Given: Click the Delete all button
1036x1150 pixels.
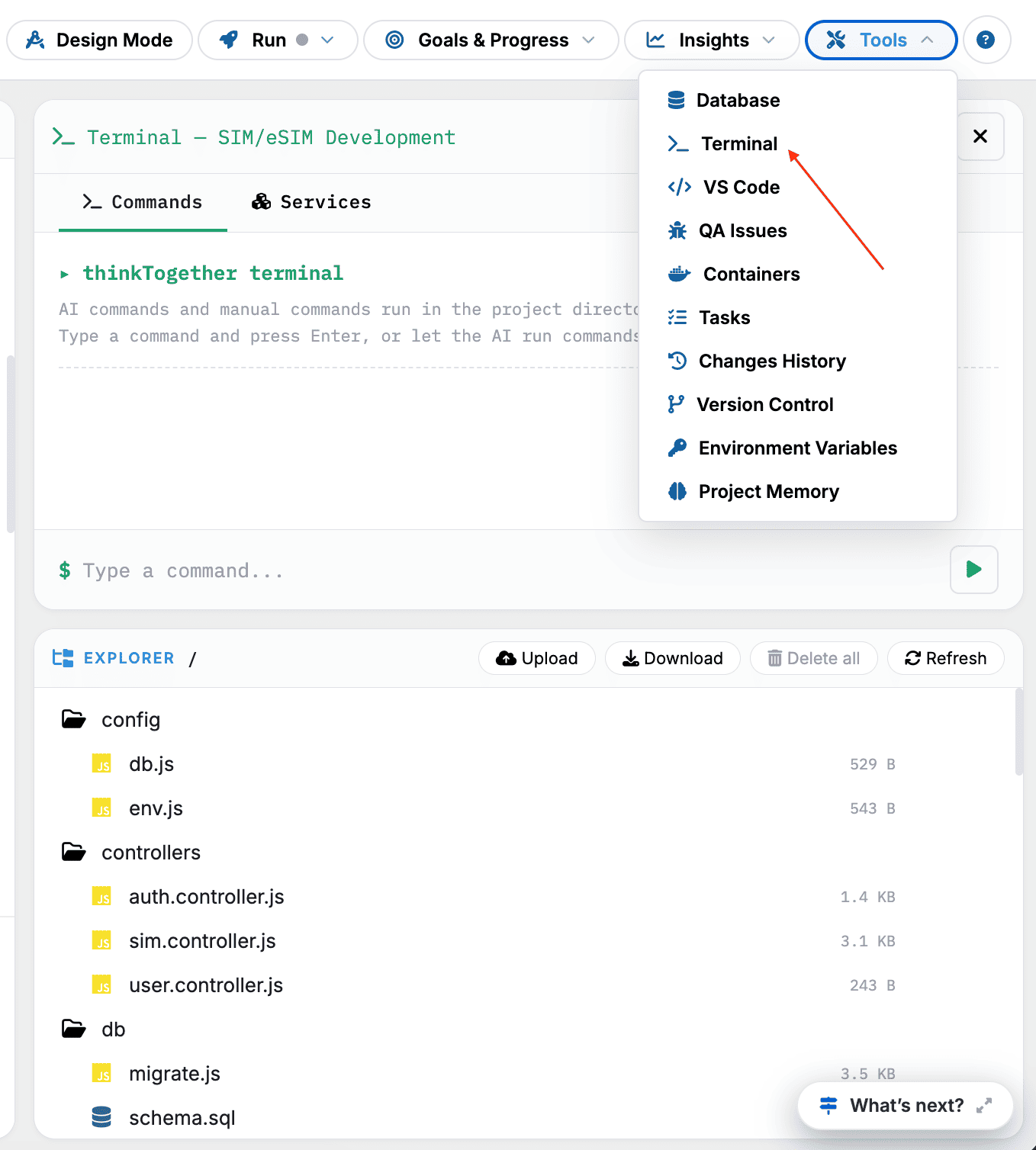Looking at the screenshot, I should coord(814,658).
